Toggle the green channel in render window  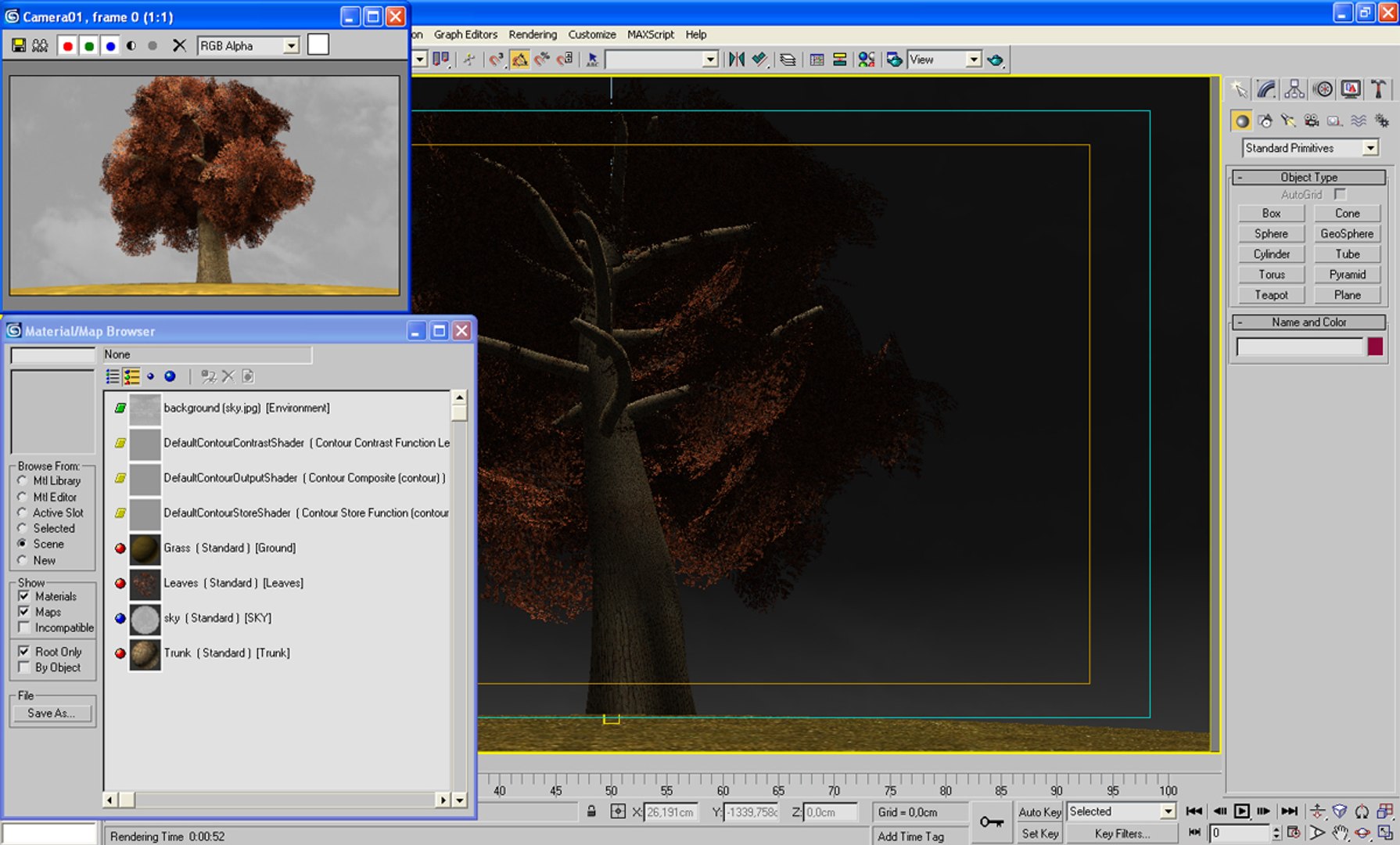coord(89,46)
